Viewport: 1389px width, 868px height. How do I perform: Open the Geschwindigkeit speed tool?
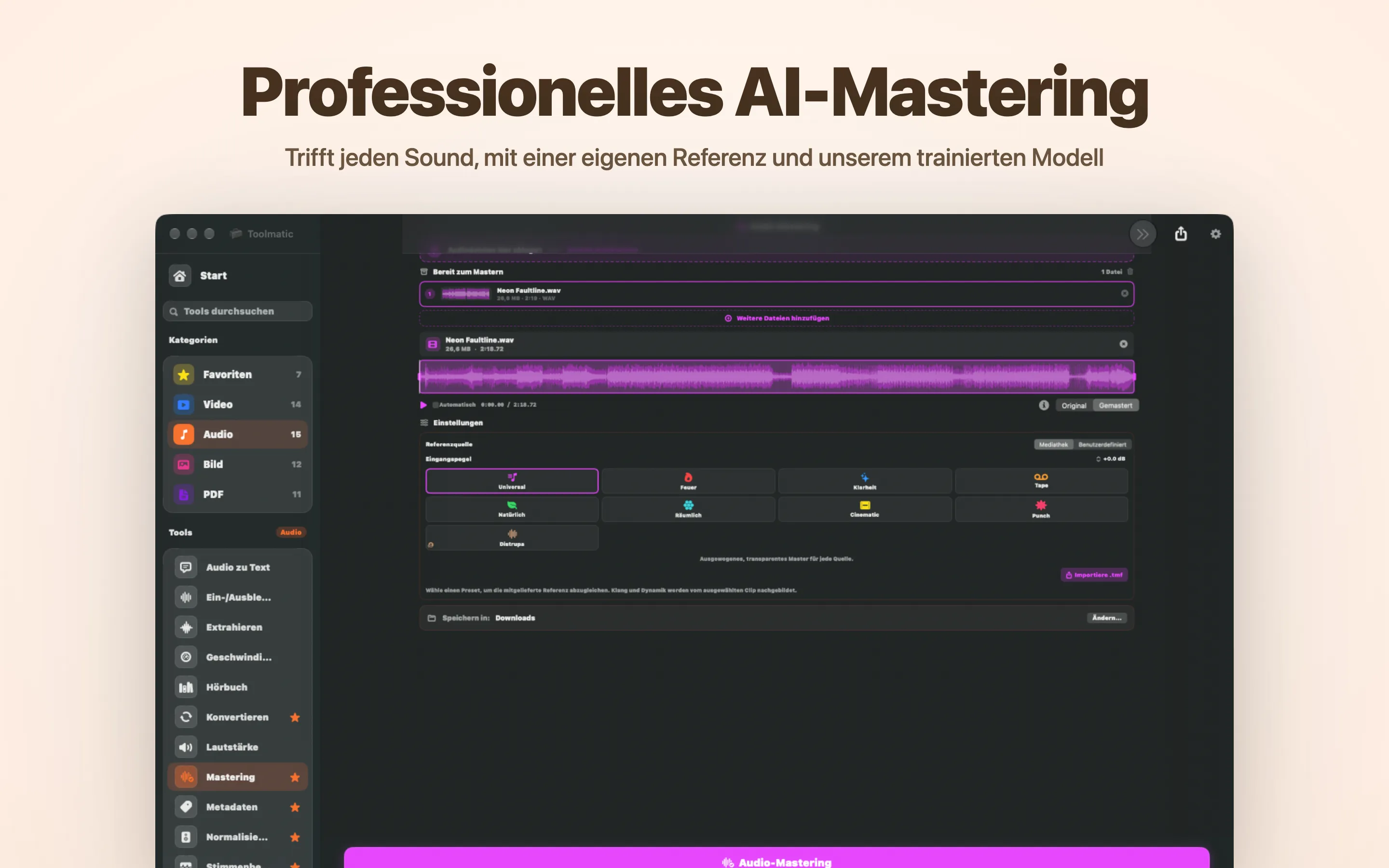point(238,657)
